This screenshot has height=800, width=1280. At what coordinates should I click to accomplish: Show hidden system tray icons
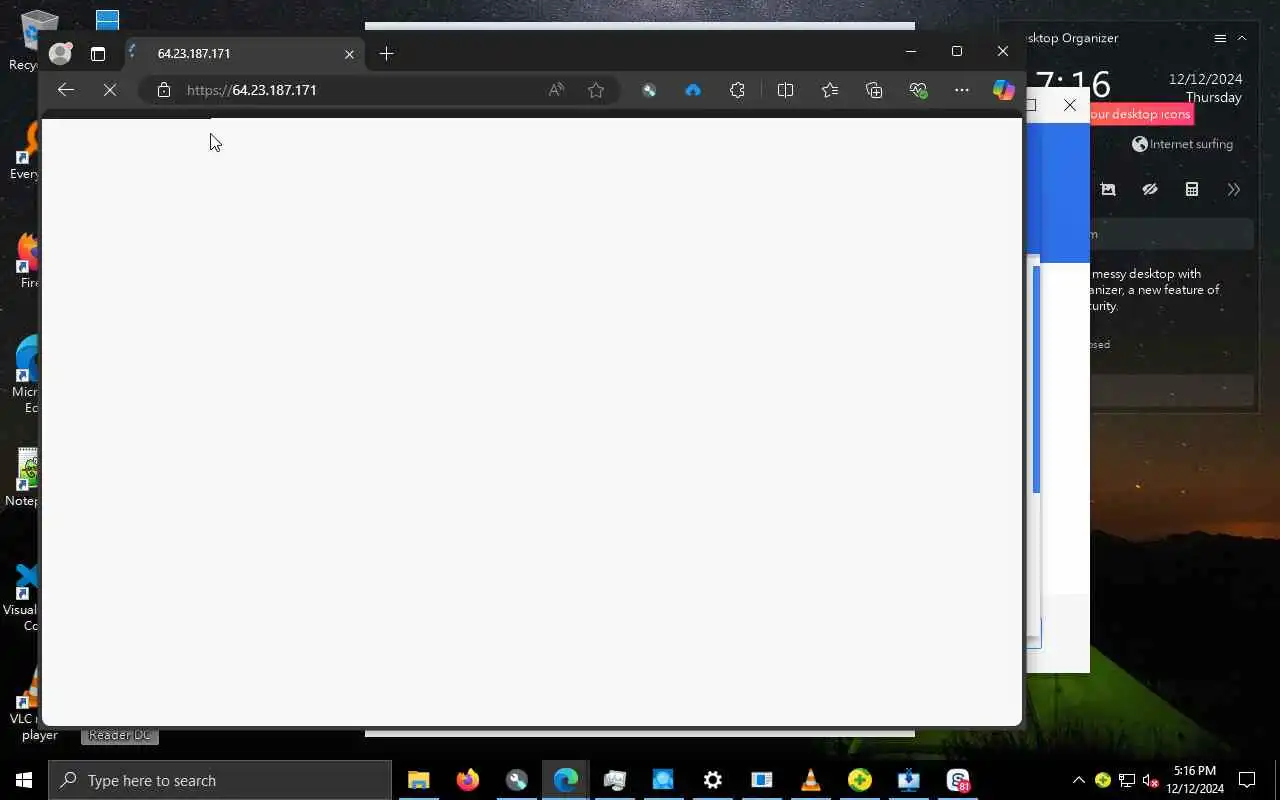pos(1078,780)
